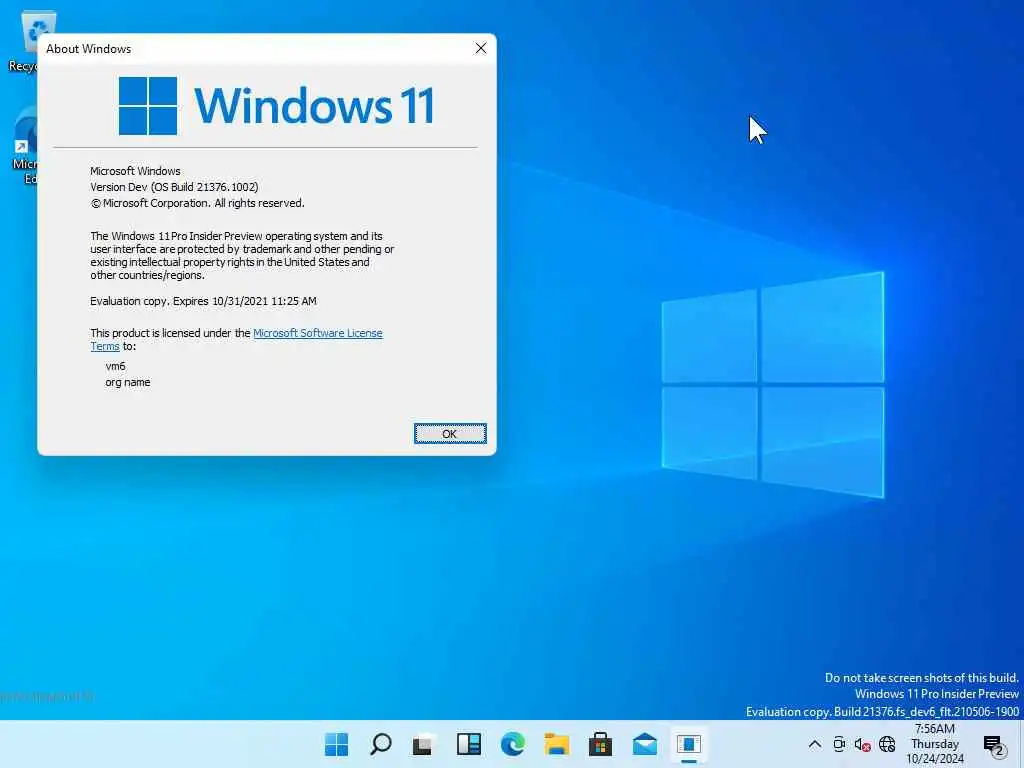Open the Mail app on the taskbar
The image size is (1024, 768).
tap(645, 744)
